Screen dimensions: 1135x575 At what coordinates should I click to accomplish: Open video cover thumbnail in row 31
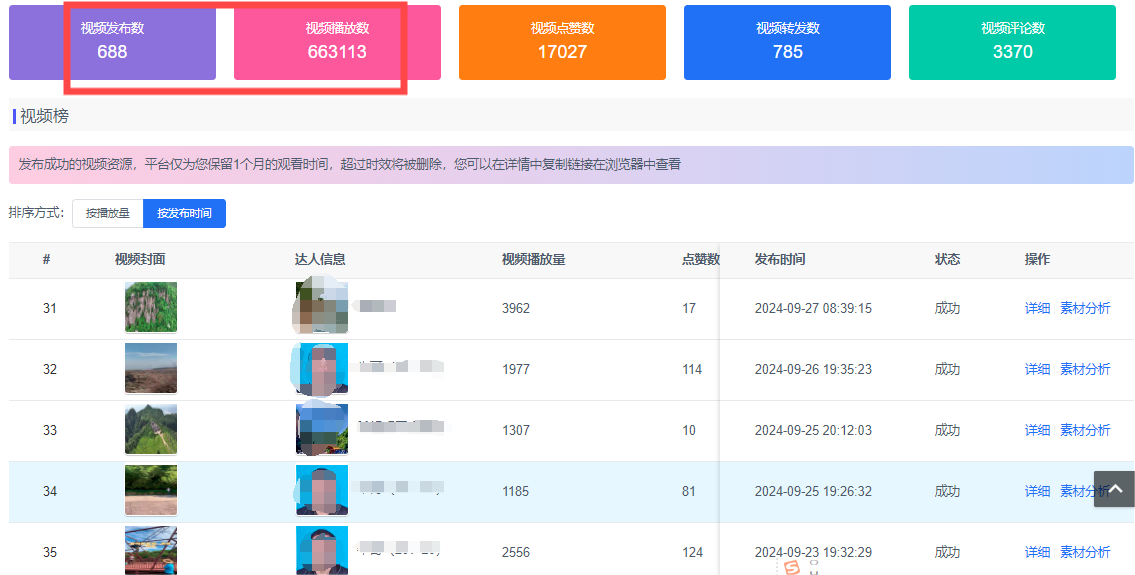tap(151, 307)
